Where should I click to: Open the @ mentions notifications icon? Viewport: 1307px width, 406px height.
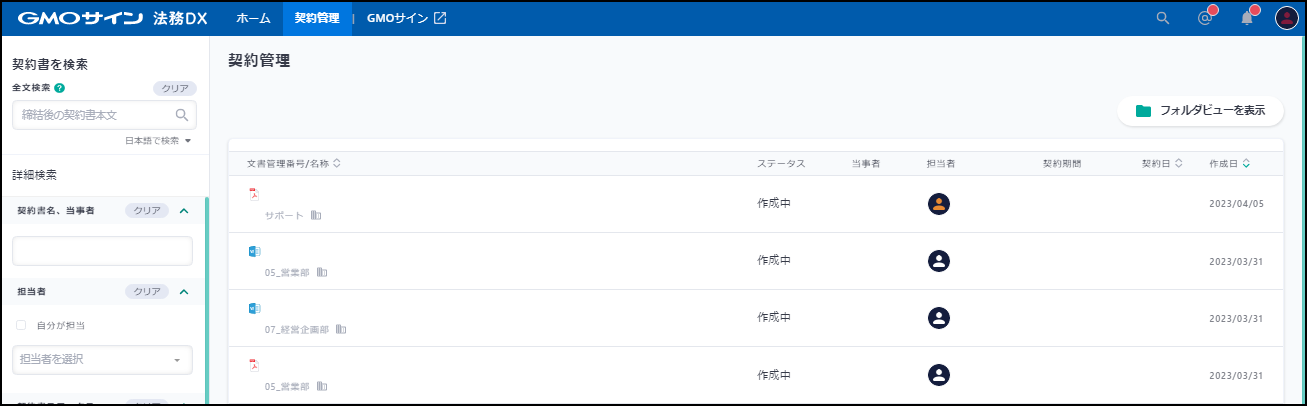click(1205, 18)
